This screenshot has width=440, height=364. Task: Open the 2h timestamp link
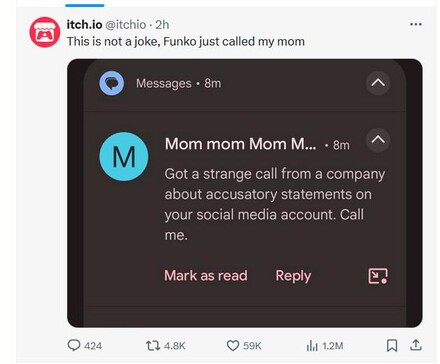[x=162, y=24]
